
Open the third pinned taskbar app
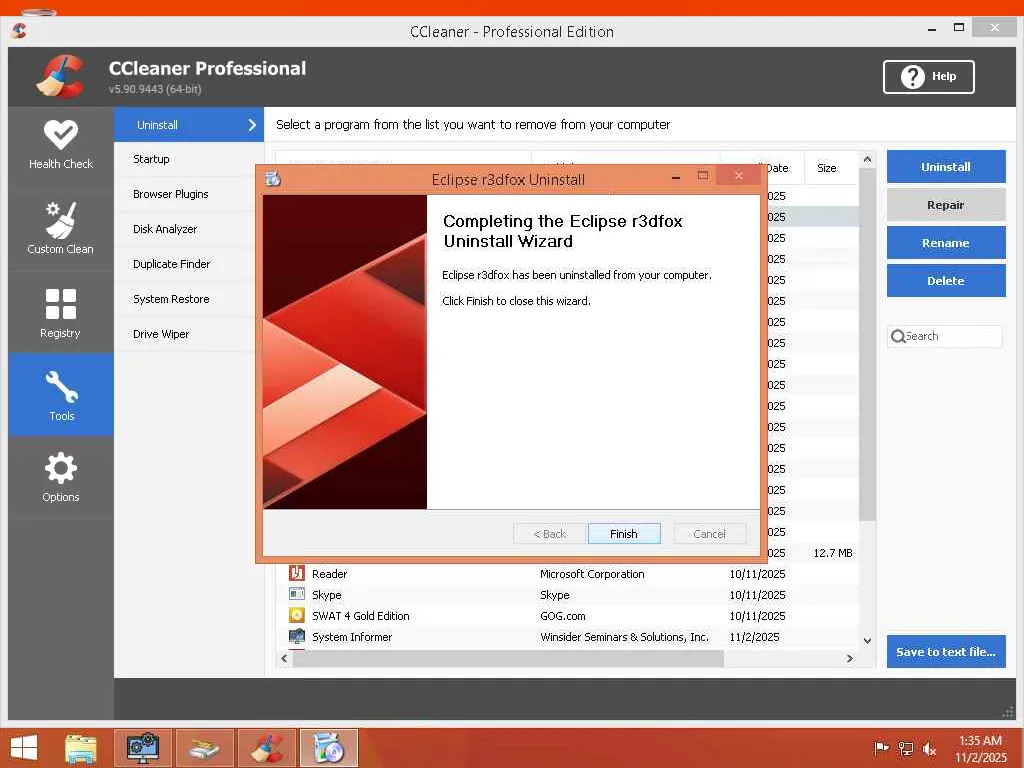pyautogui.click(x=205, y=748)
